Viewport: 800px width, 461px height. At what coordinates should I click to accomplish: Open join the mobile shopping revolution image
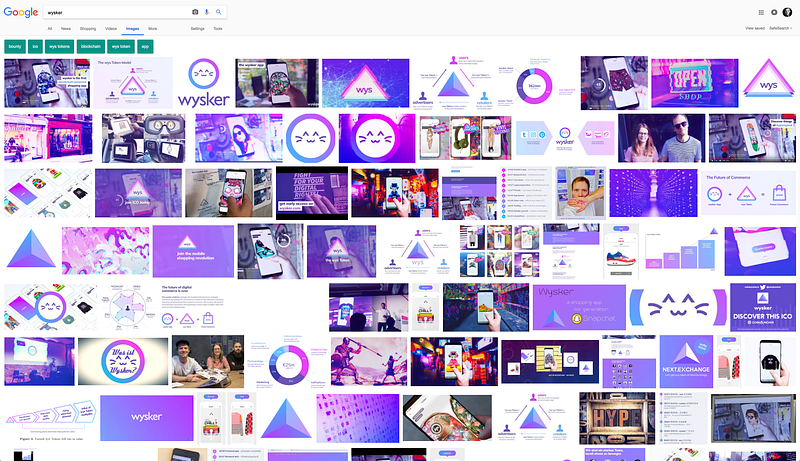(193, 252)
